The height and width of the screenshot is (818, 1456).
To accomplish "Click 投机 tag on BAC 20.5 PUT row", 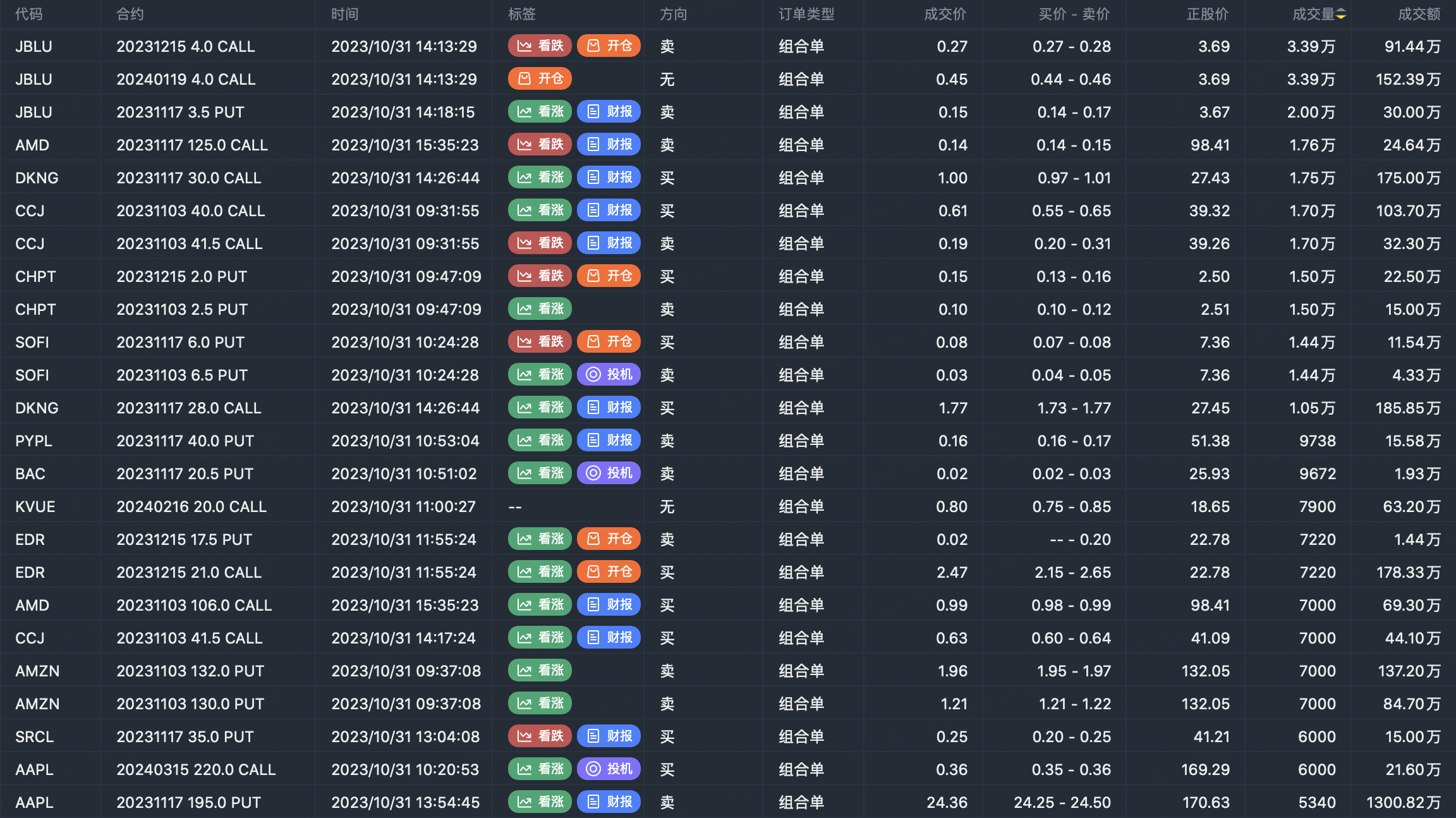I will (x=609, y=473).
